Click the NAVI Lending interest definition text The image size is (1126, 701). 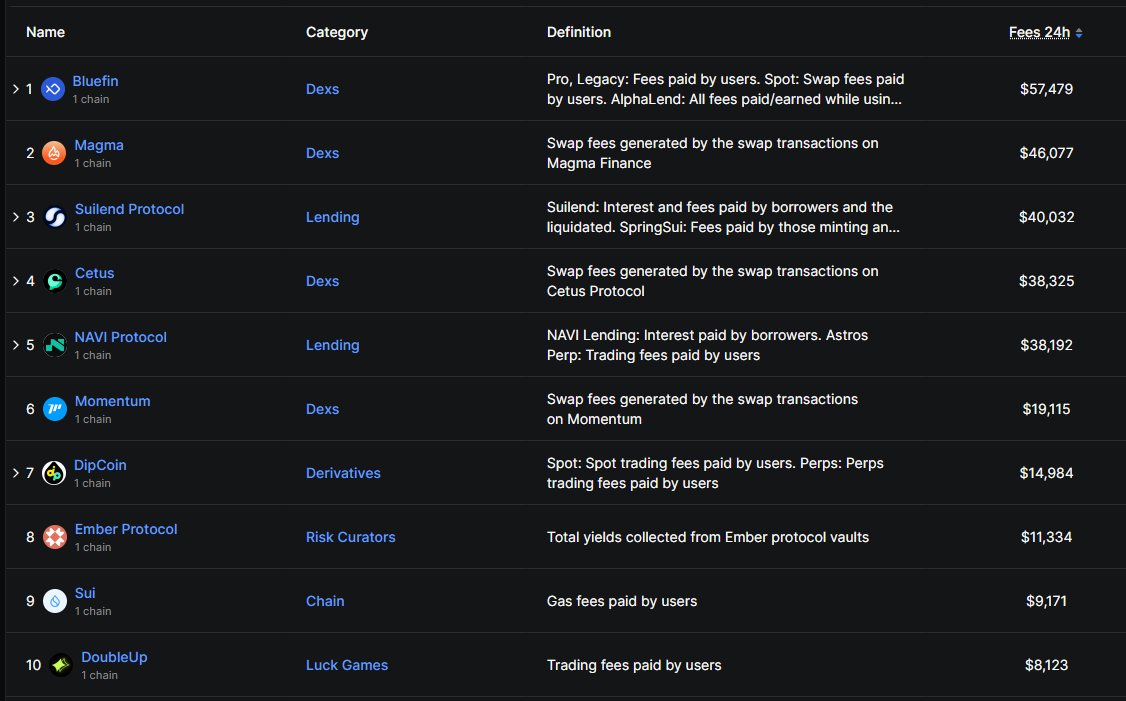click(x=707, y=345)
